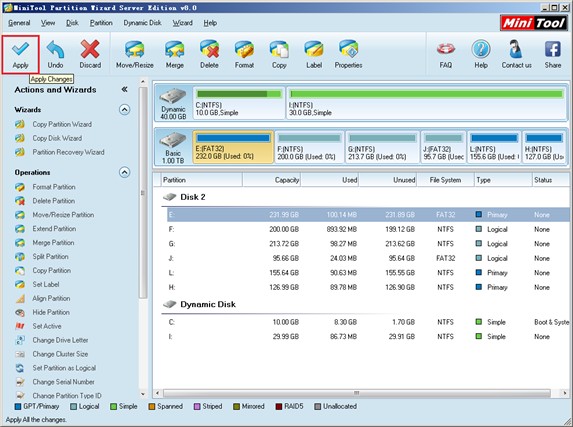Collapse the Wizards section

point(125,110)
